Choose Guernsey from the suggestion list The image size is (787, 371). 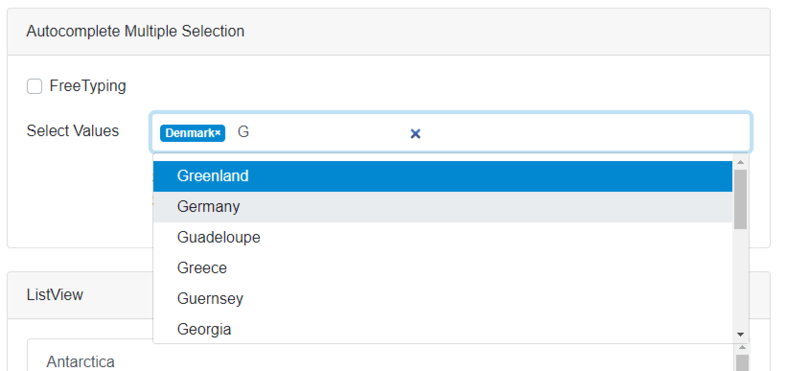click(442, 299)
